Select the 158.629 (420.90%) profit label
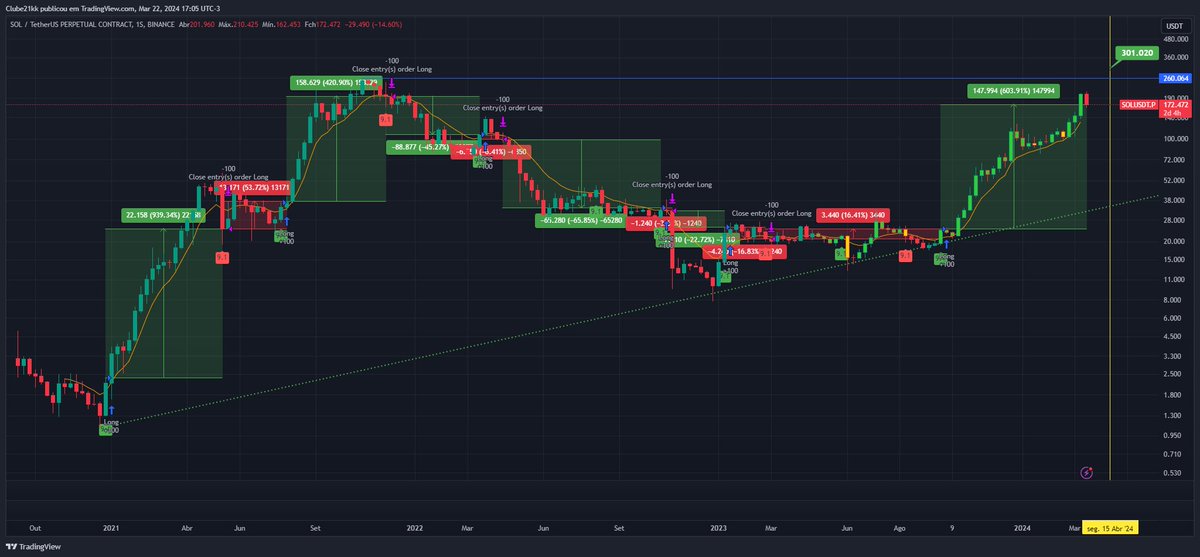The width and height of the screenshot is (1200, 557). point(336,82)
